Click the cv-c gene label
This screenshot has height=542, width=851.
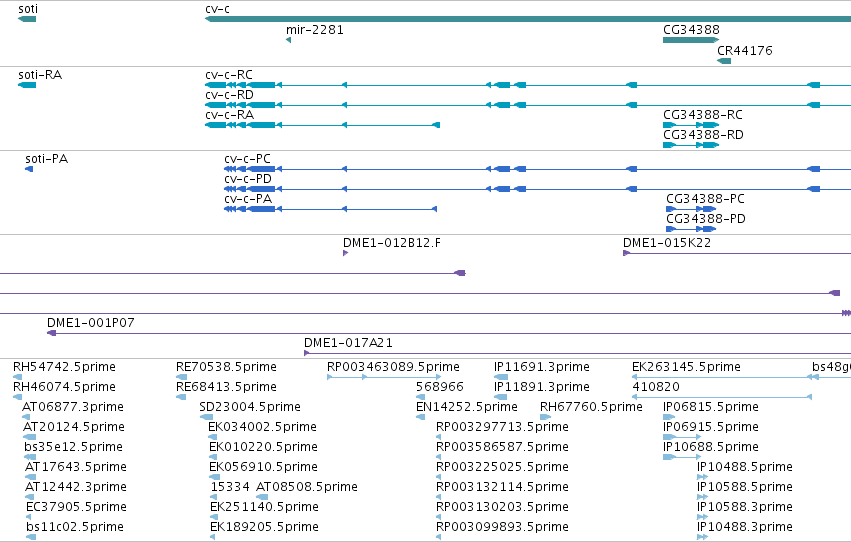tap(217, 9)
